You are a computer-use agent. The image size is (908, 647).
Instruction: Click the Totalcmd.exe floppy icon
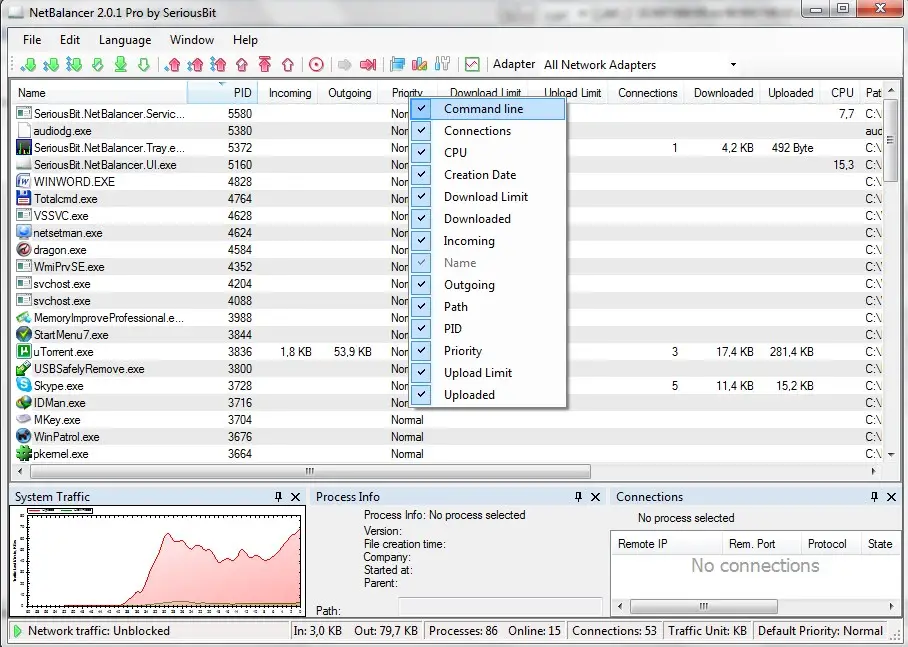[24, 198]
